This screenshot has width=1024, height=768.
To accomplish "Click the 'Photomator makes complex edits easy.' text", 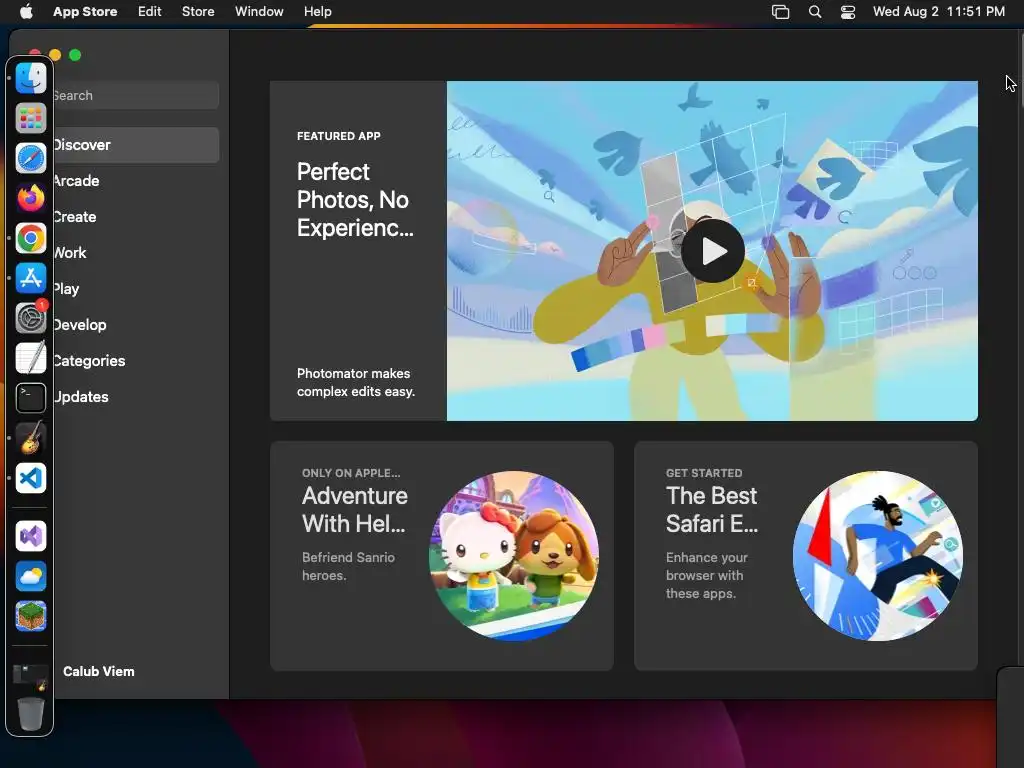I will click(x=356, y=383).
